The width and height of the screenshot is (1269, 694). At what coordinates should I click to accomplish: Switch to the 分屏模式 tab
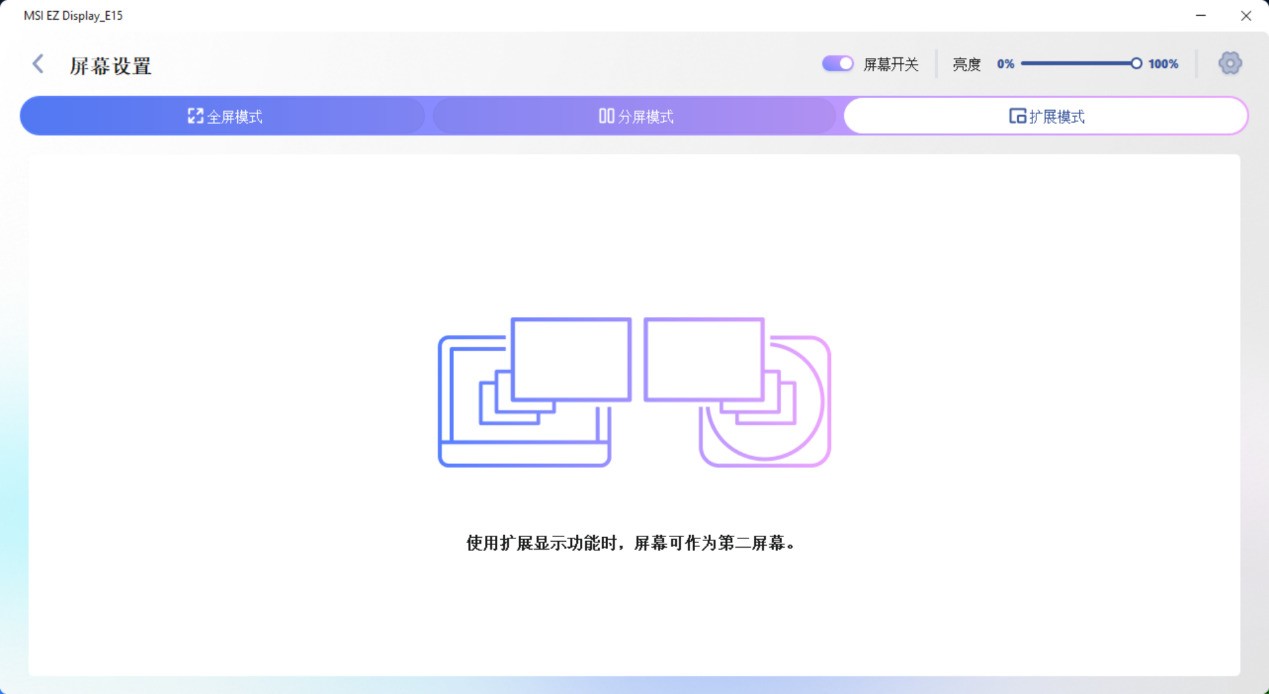coord(635,116)
